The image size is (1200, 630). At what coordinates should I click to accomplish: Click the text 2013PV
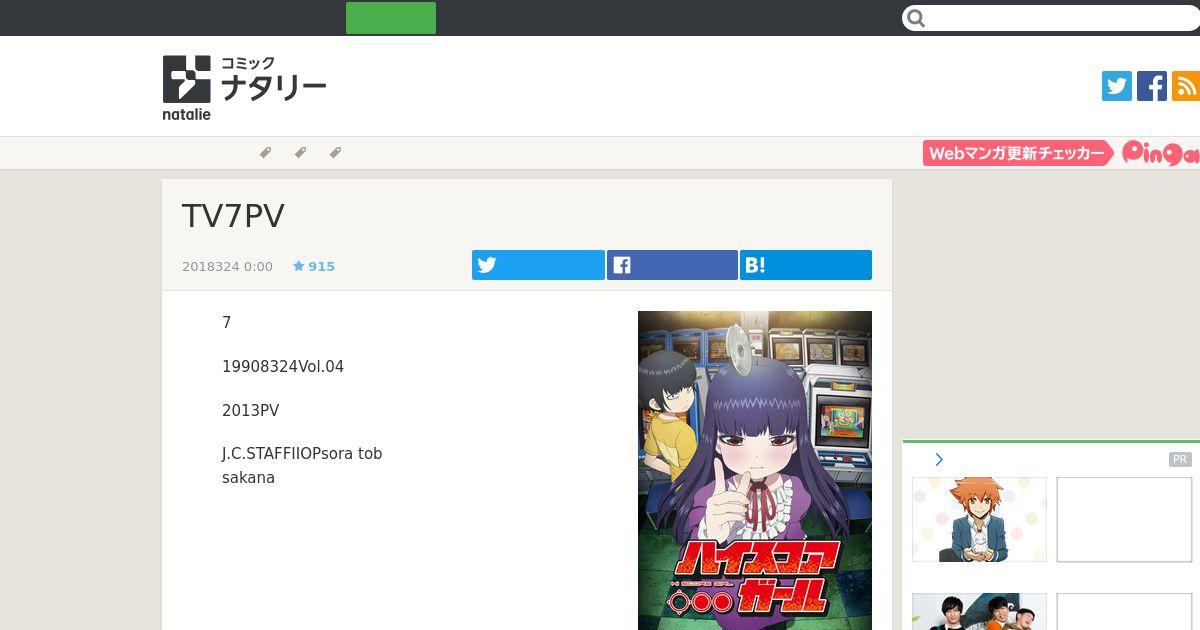[250, 411]
